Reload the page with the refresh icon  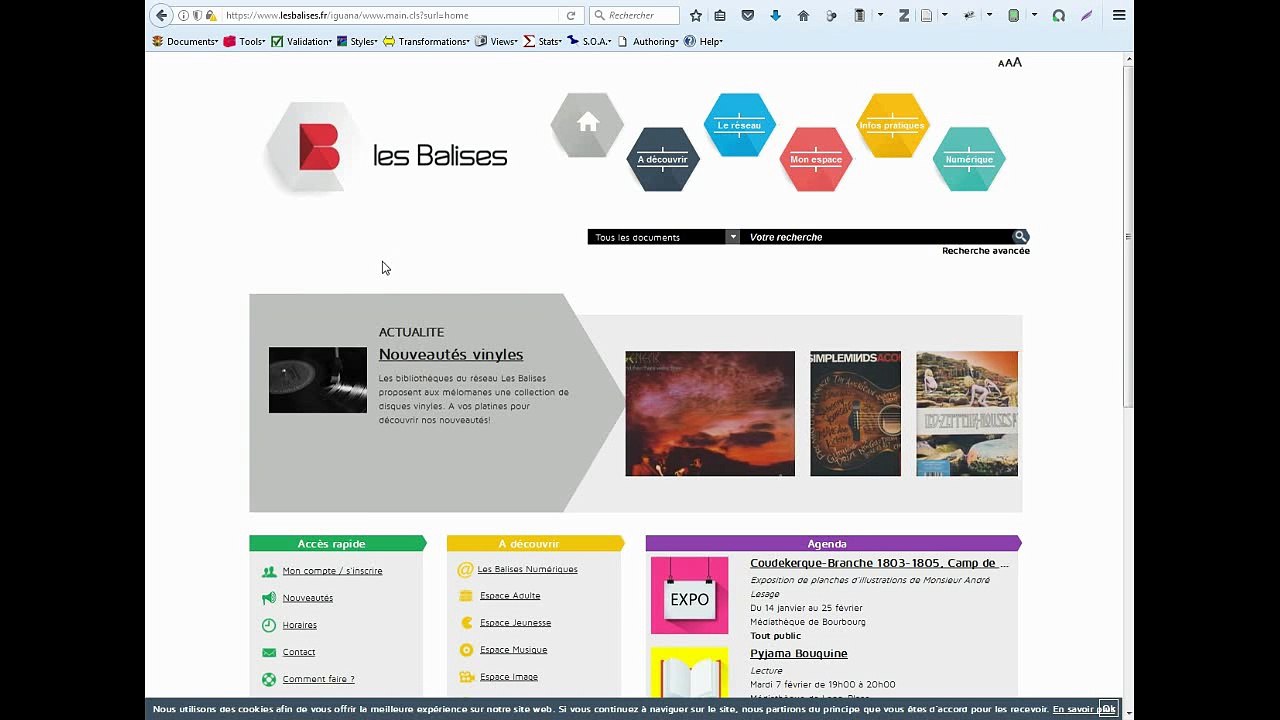571,15
